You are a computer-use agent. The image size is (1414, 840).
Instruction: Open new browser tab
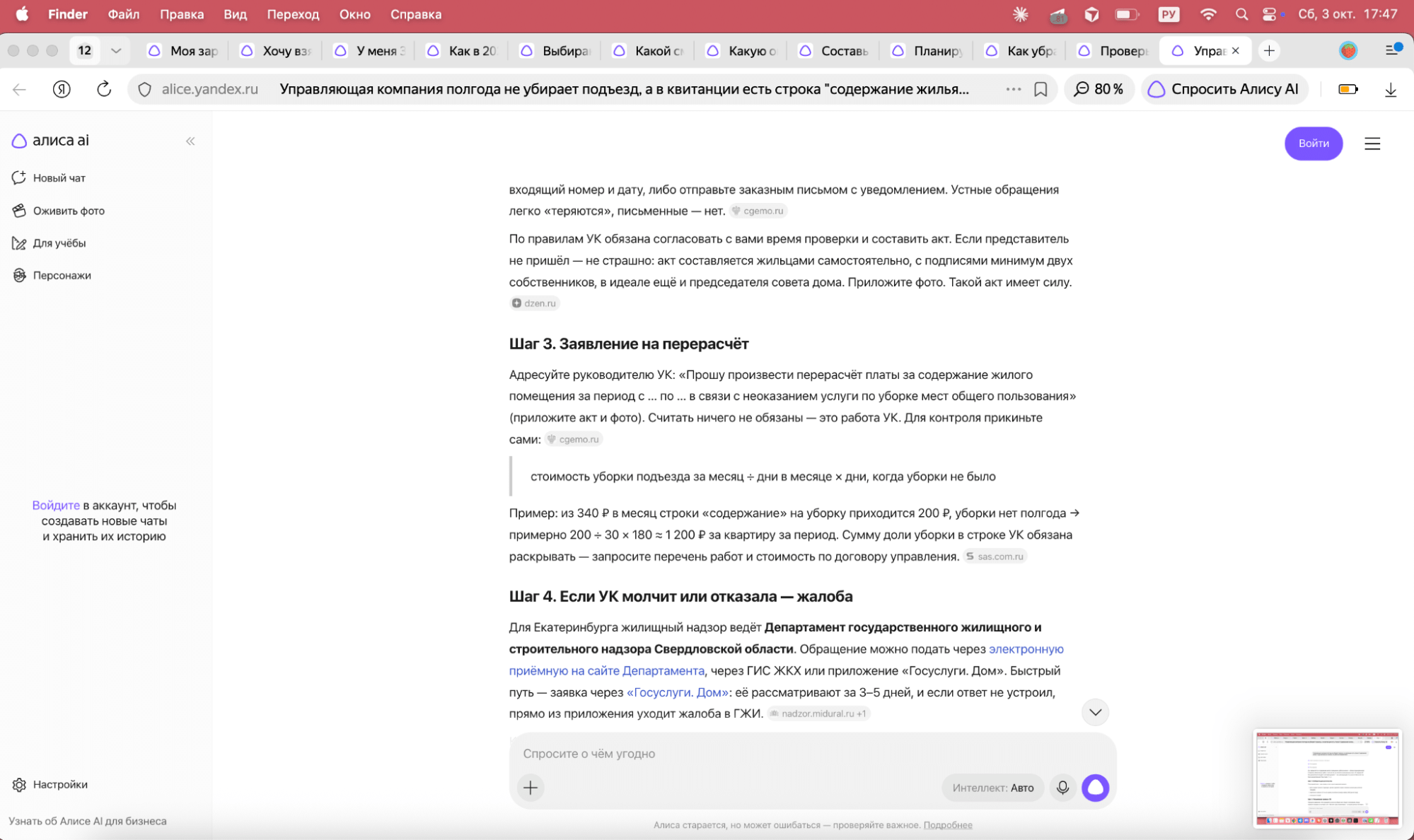[x=1269, y=50]
